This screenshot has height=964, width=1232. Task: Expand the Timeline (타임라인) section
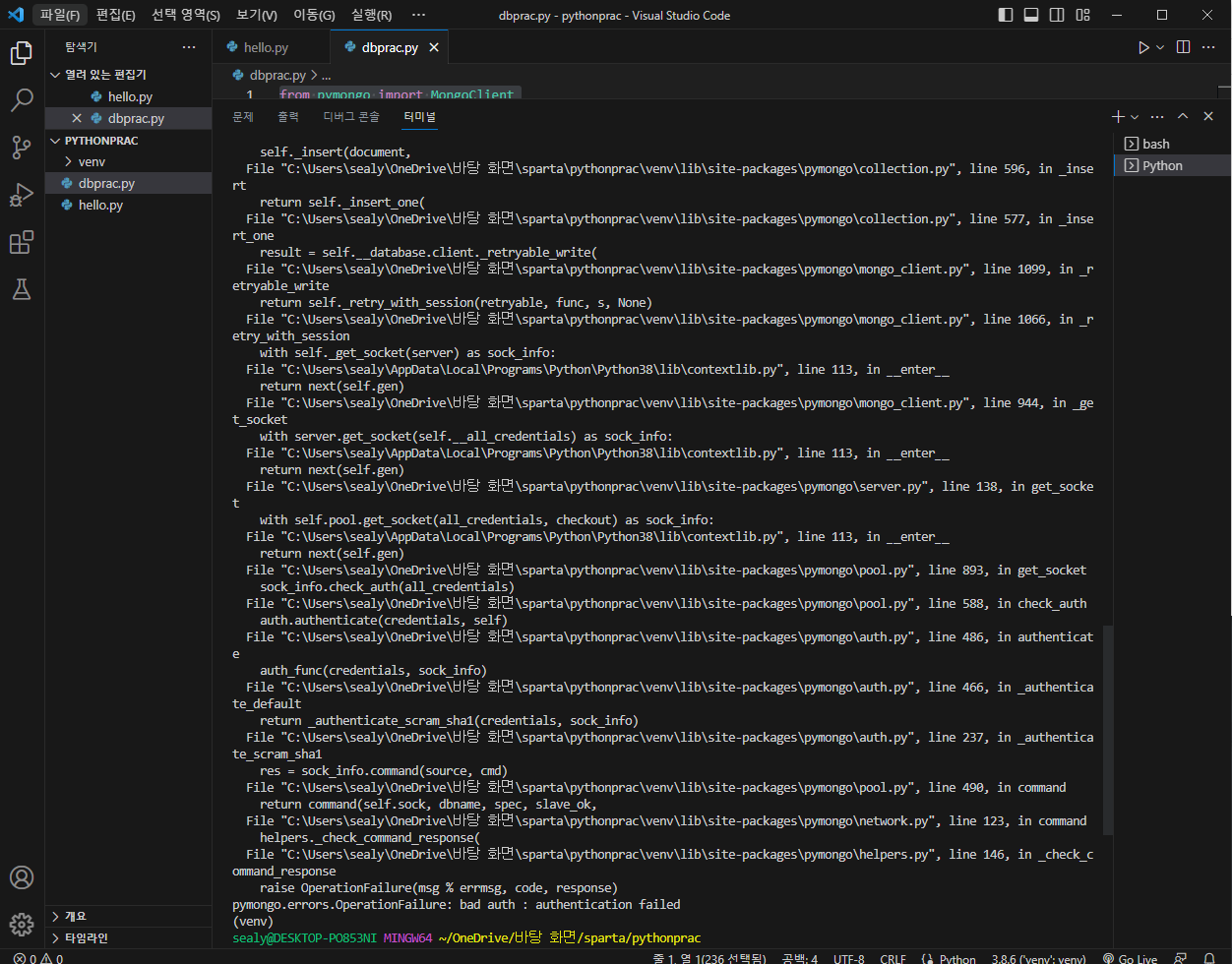click(128, 937)
